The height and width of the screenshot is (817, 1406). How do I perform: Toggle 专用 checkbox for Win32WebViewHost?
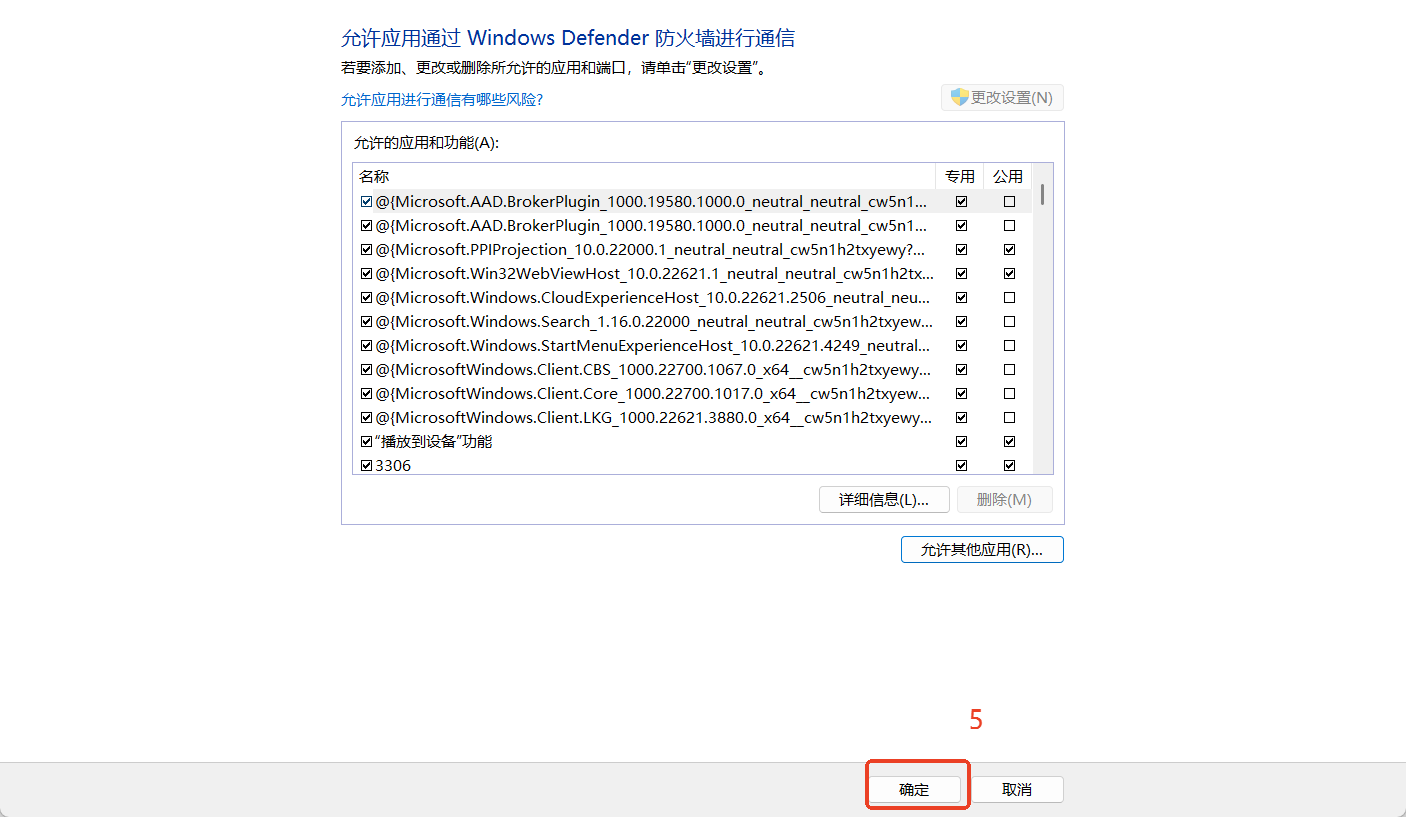click(962, 273)
